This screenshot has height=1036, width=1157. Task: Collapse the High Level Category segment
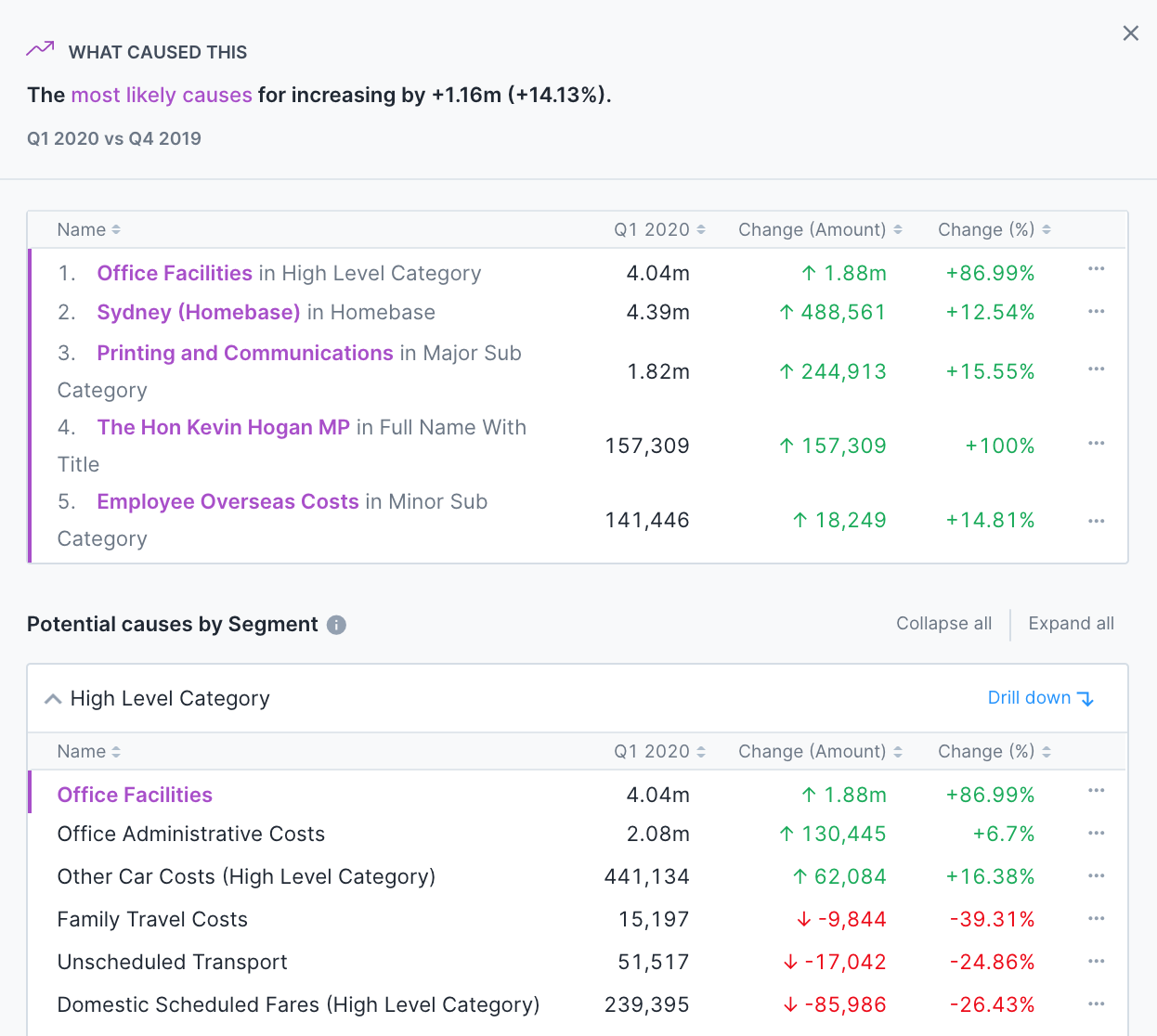[x=53, y=699]
